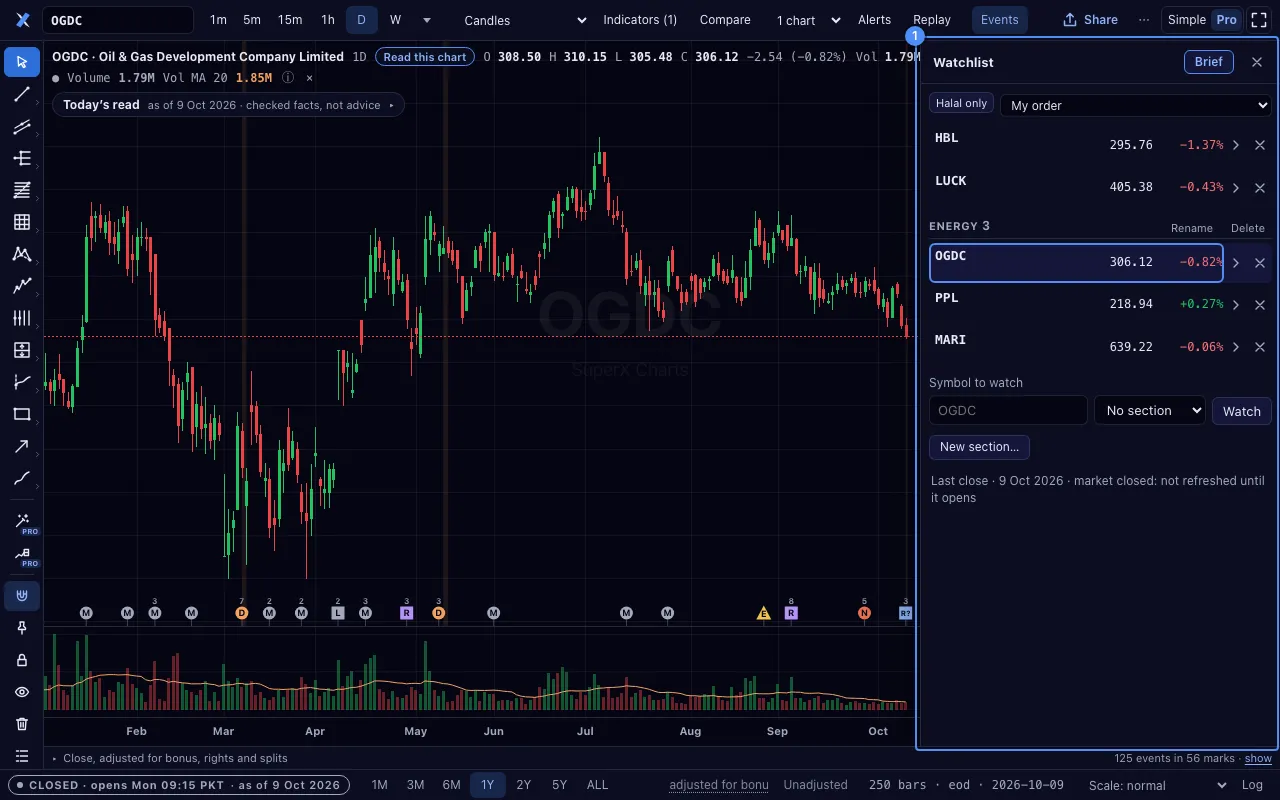
Task: Enable the magnet snap tool
Action: pos(22,596)
